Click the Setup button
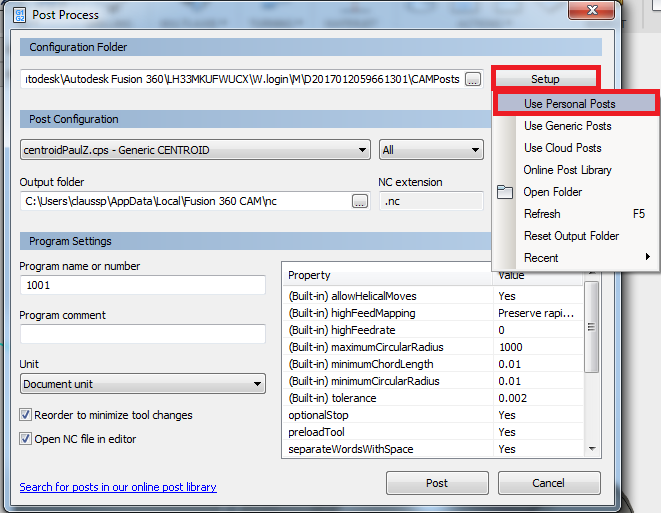Screen dimensions: 661x513 (x=545, y=79)
